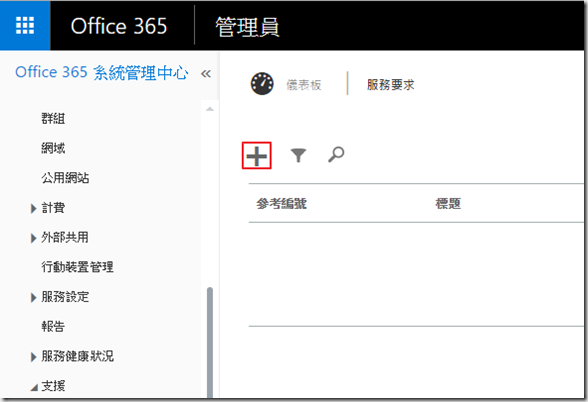Open the 計費 navigation item
The image size is (588, 402).
(x=53, y=207)
